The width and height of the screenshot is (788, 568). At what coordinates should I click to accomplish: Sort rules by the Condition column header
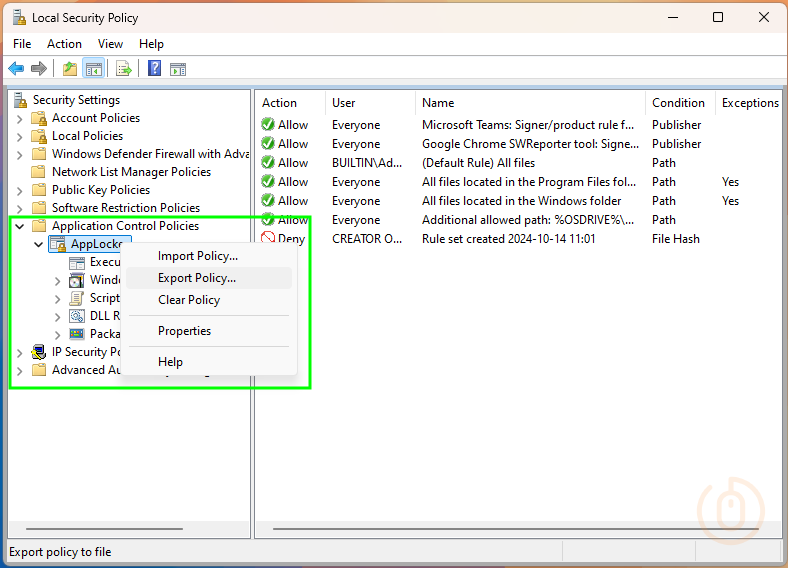coord(678,103)
